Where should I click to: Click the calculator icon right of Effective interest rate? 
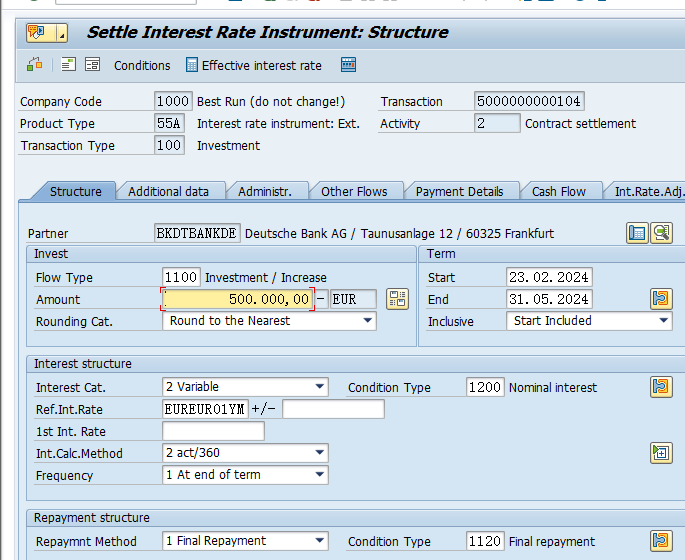click(348, 65)
